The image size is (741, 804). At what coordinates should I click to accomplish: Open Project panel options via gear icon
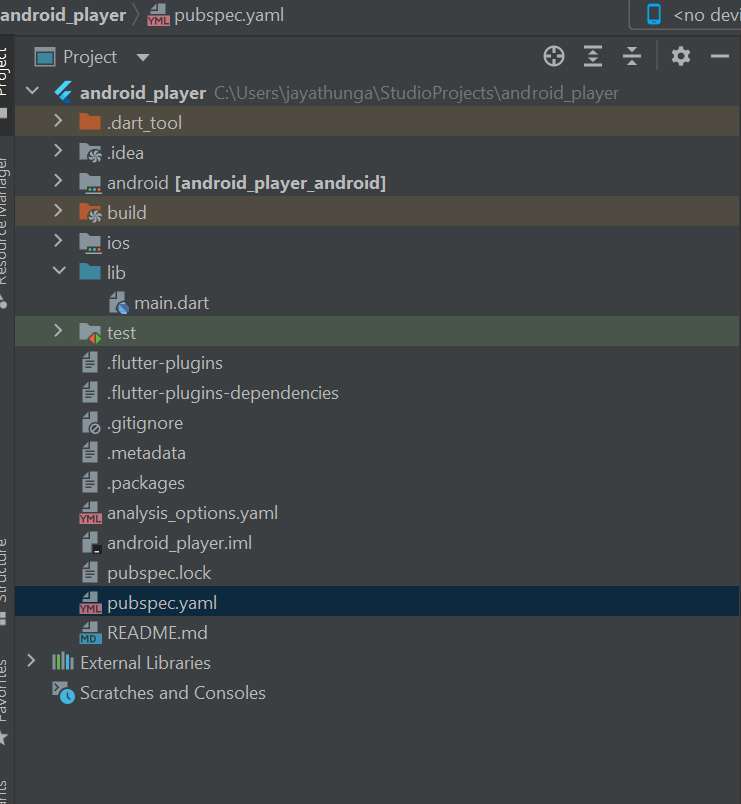[680, 56]
